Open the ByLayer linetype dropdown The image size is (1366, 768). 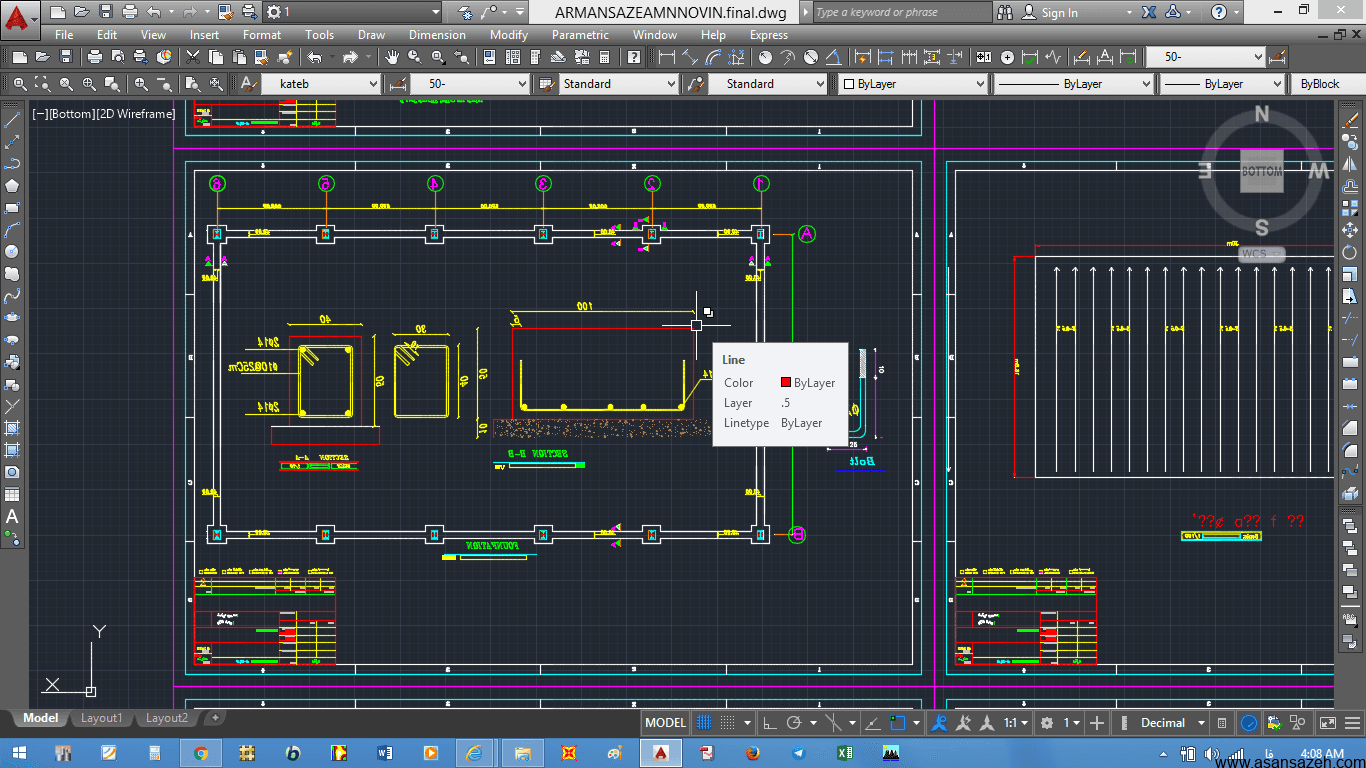[x=1073, y=84]
